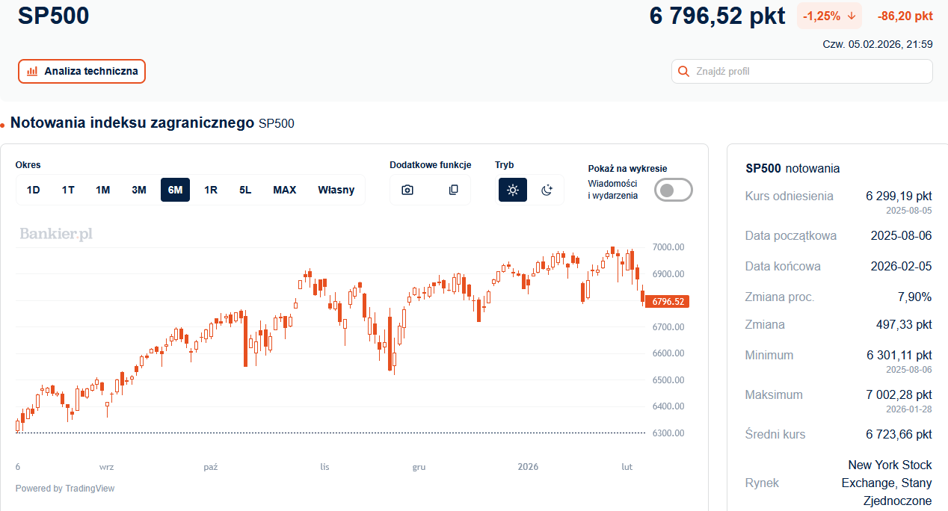Take a chart snapshot with the camera icon
This screenshot has height=511, width=948.
407,190
